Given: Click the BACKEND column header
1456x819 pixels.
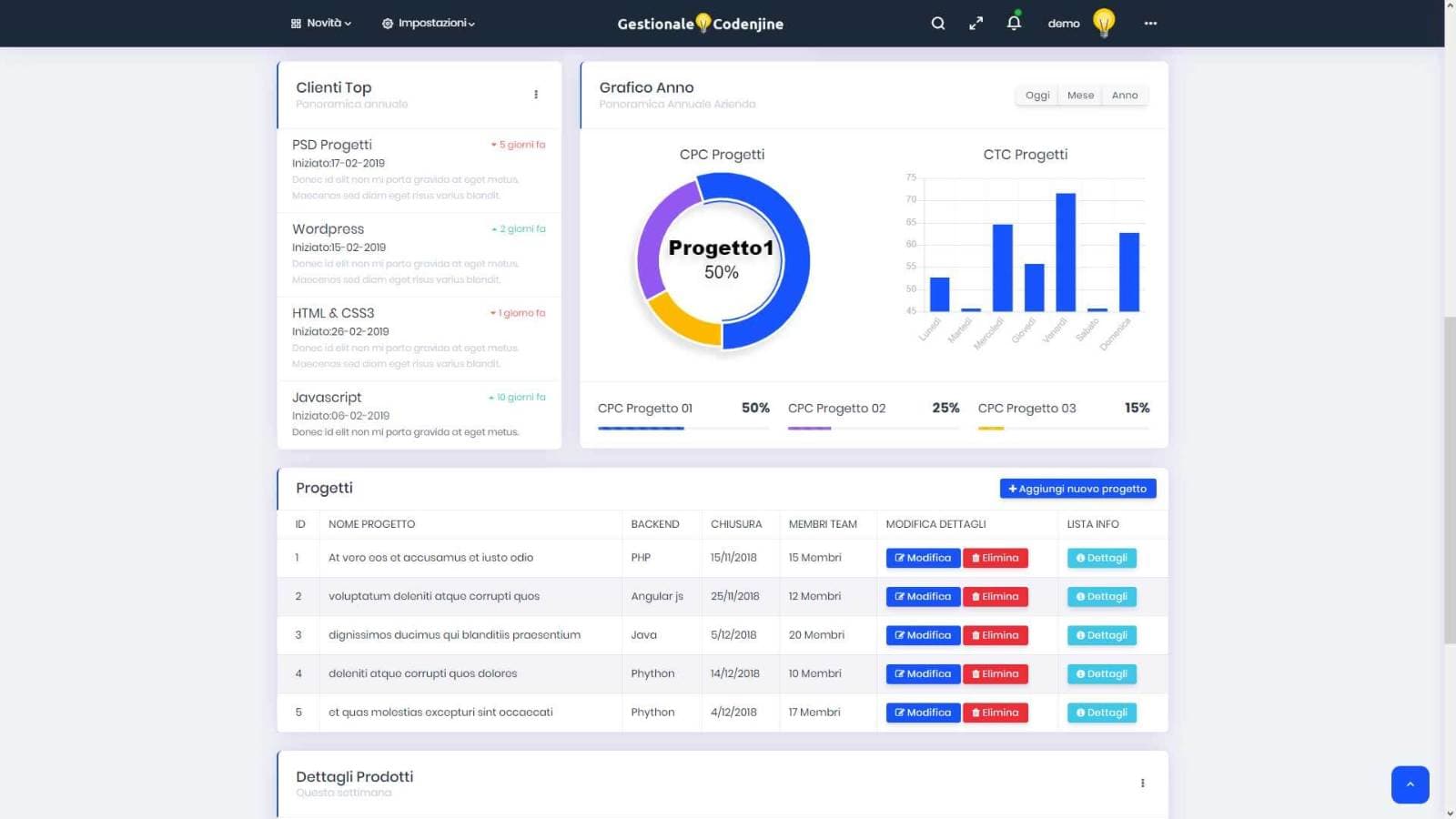Looking at the screenshot, I should click(655, 524).
